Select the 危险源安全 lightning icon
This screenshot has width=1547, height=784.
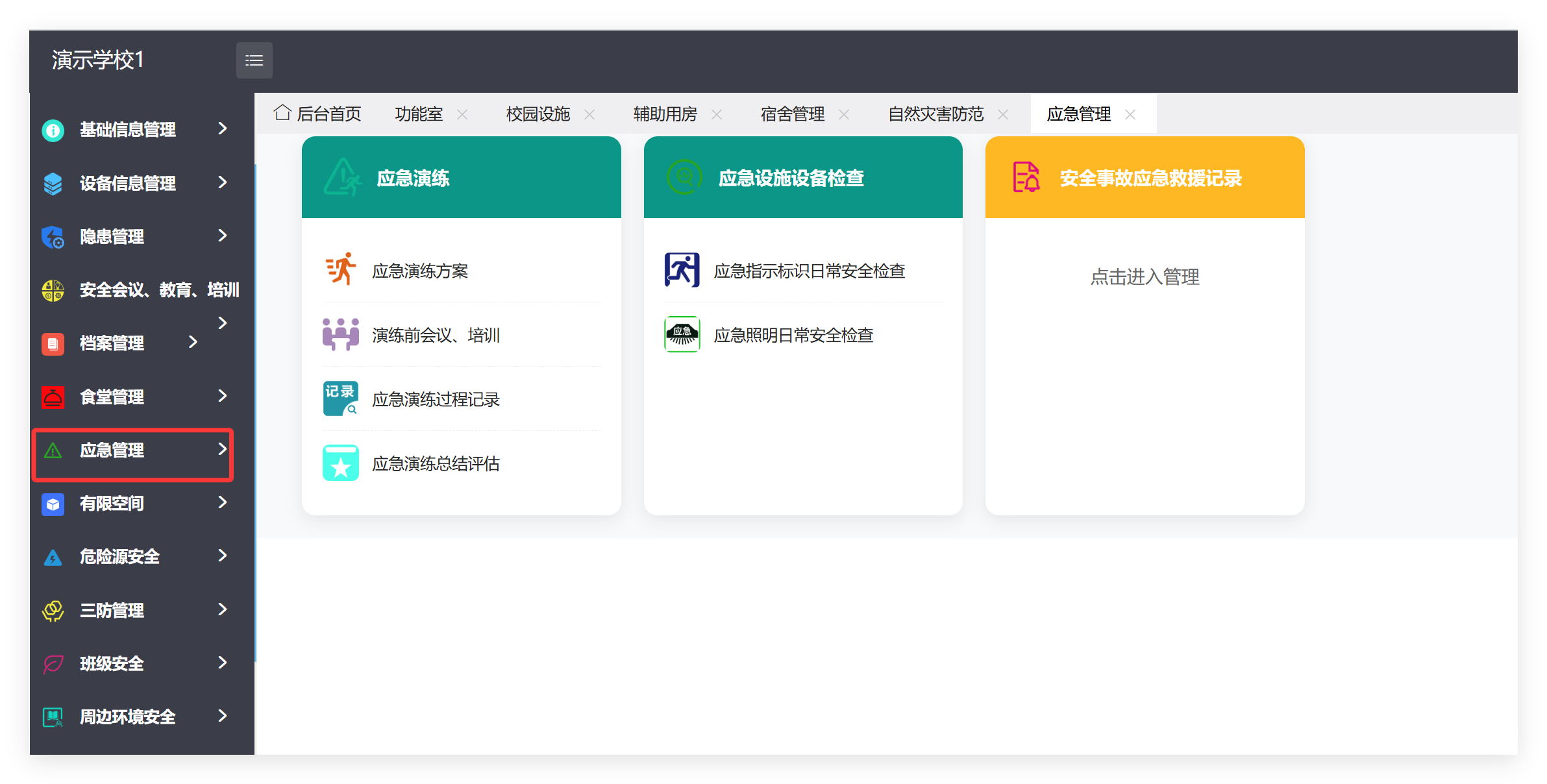tap(53, 556)
